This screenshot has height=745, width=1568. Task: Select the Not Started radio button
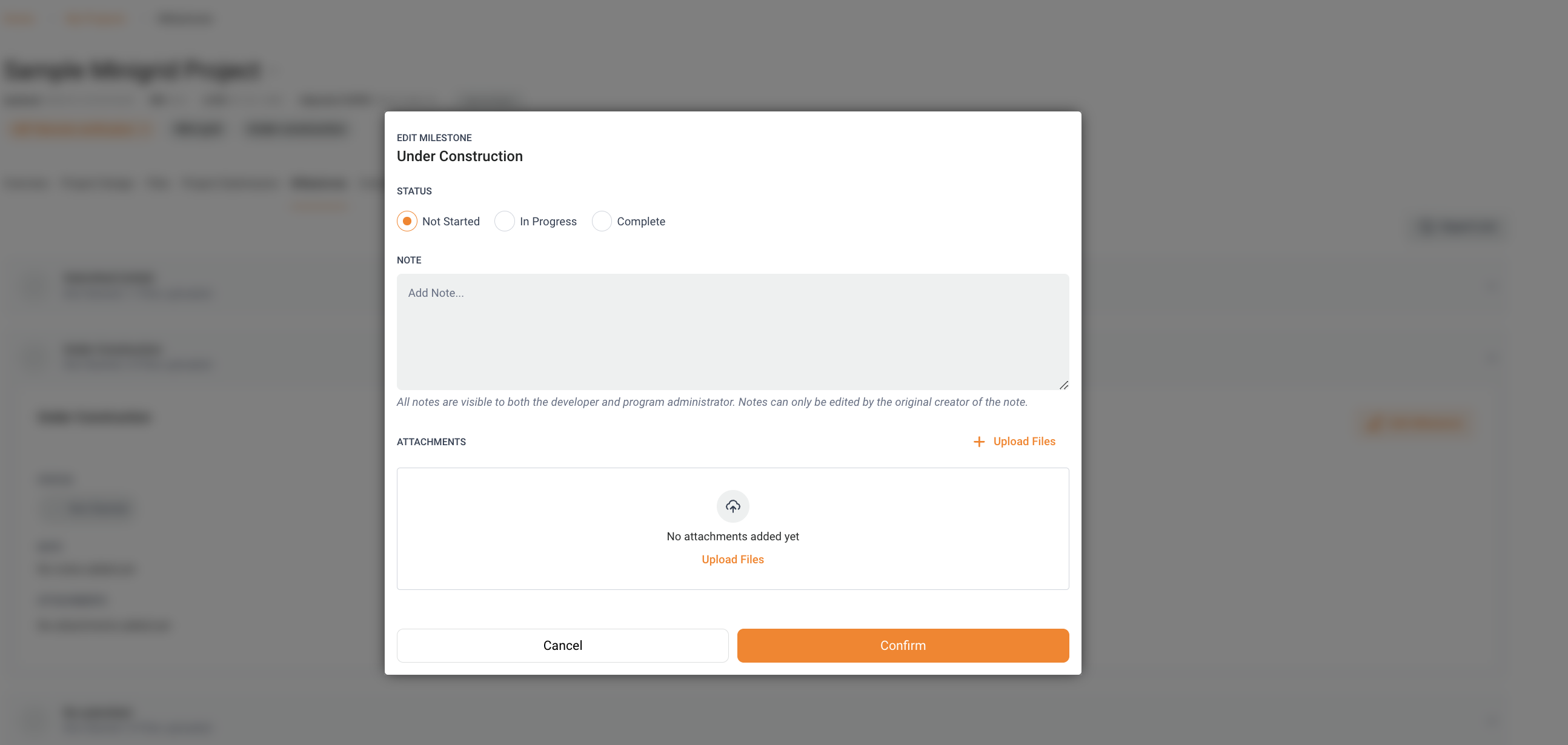(407, 221)
